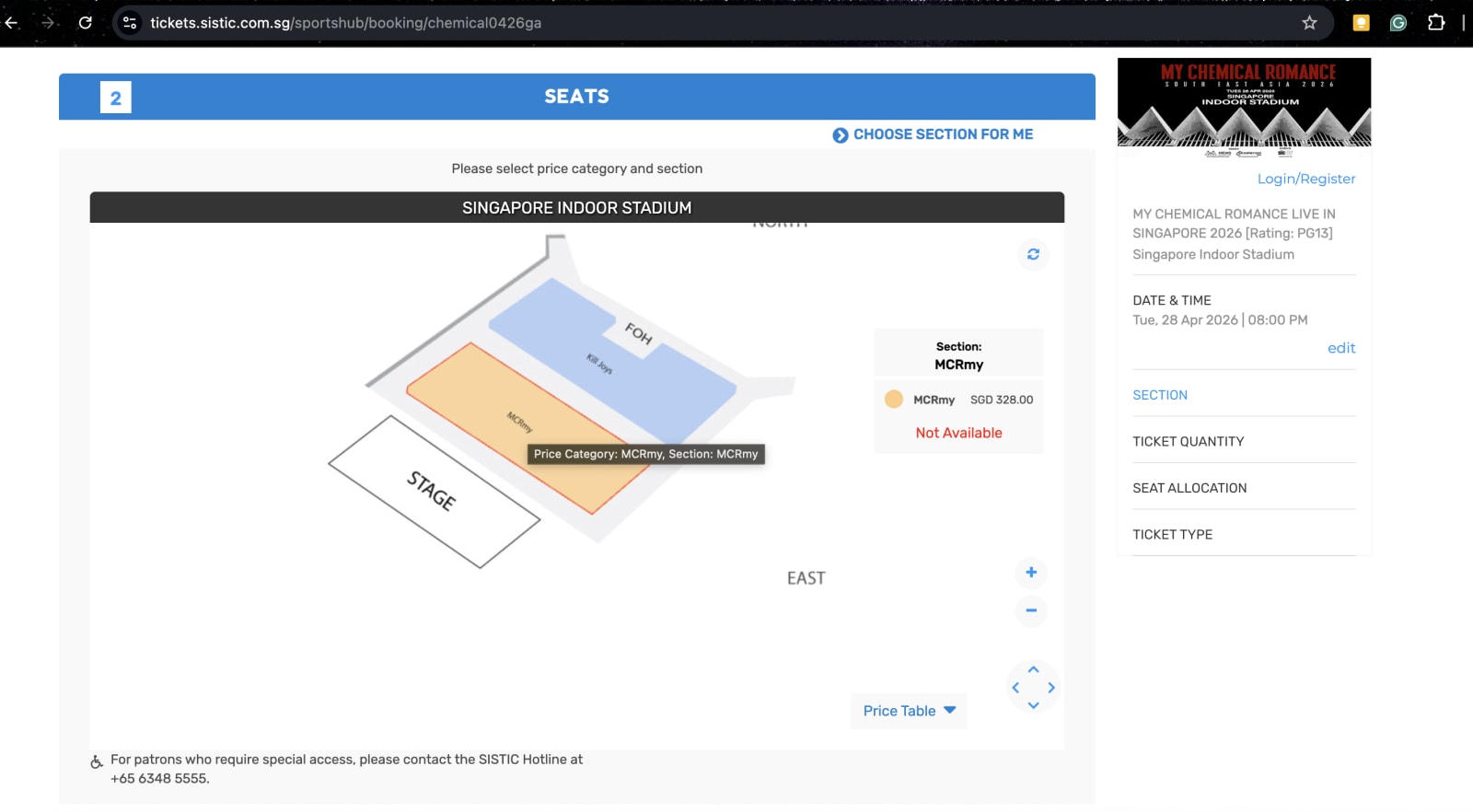Click the EAST direction label
Screen dimensions: 1473x812
pyautogui.click(x=806, y=578)
